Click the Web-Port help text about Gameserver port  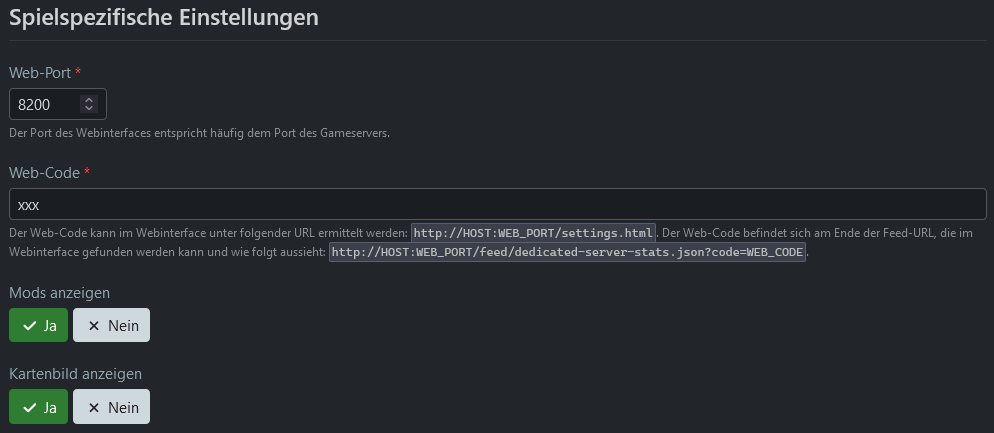coord(199,133)
